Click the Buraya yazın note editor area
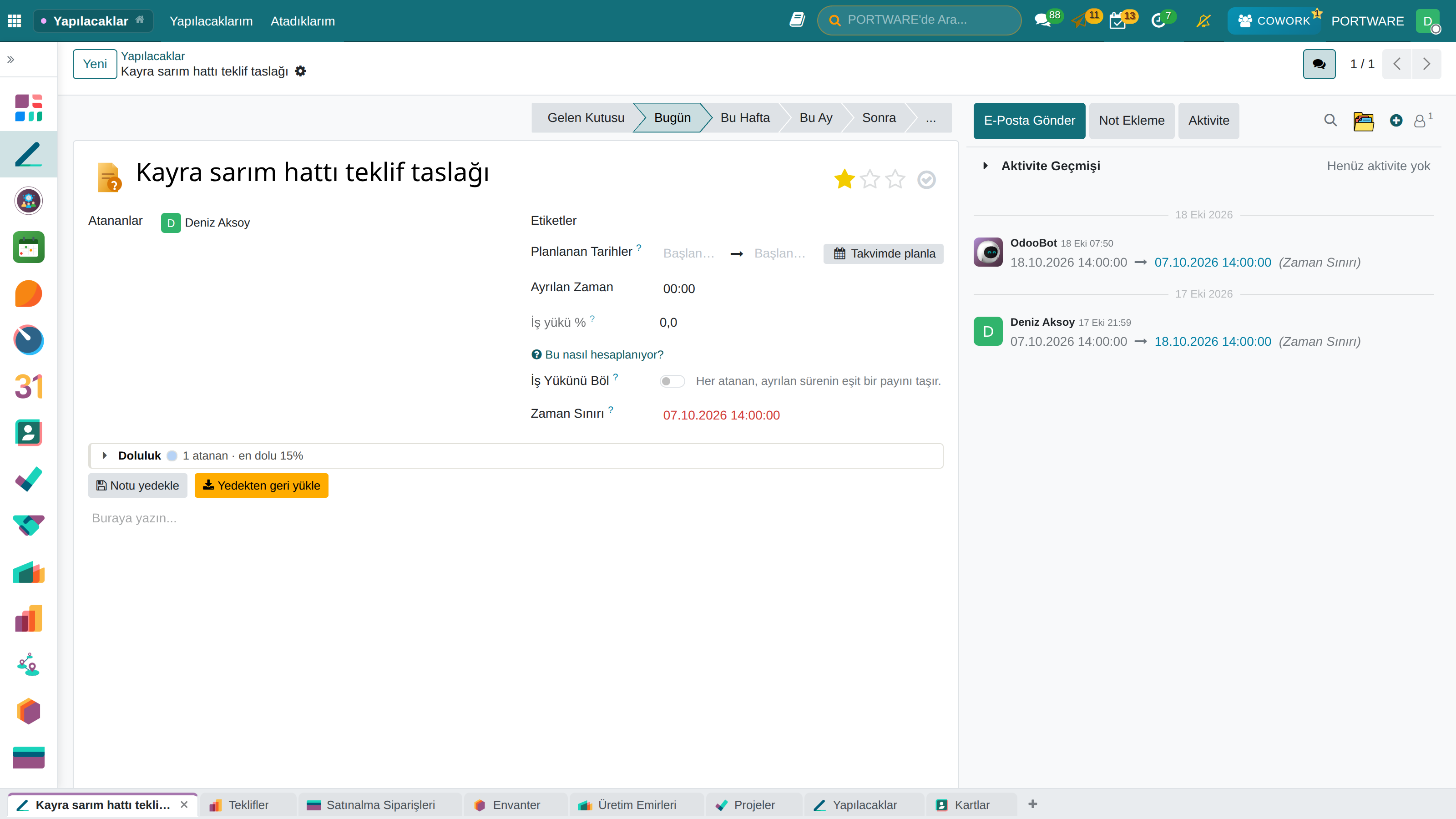 pyautogui.click(x=516, y=518)
